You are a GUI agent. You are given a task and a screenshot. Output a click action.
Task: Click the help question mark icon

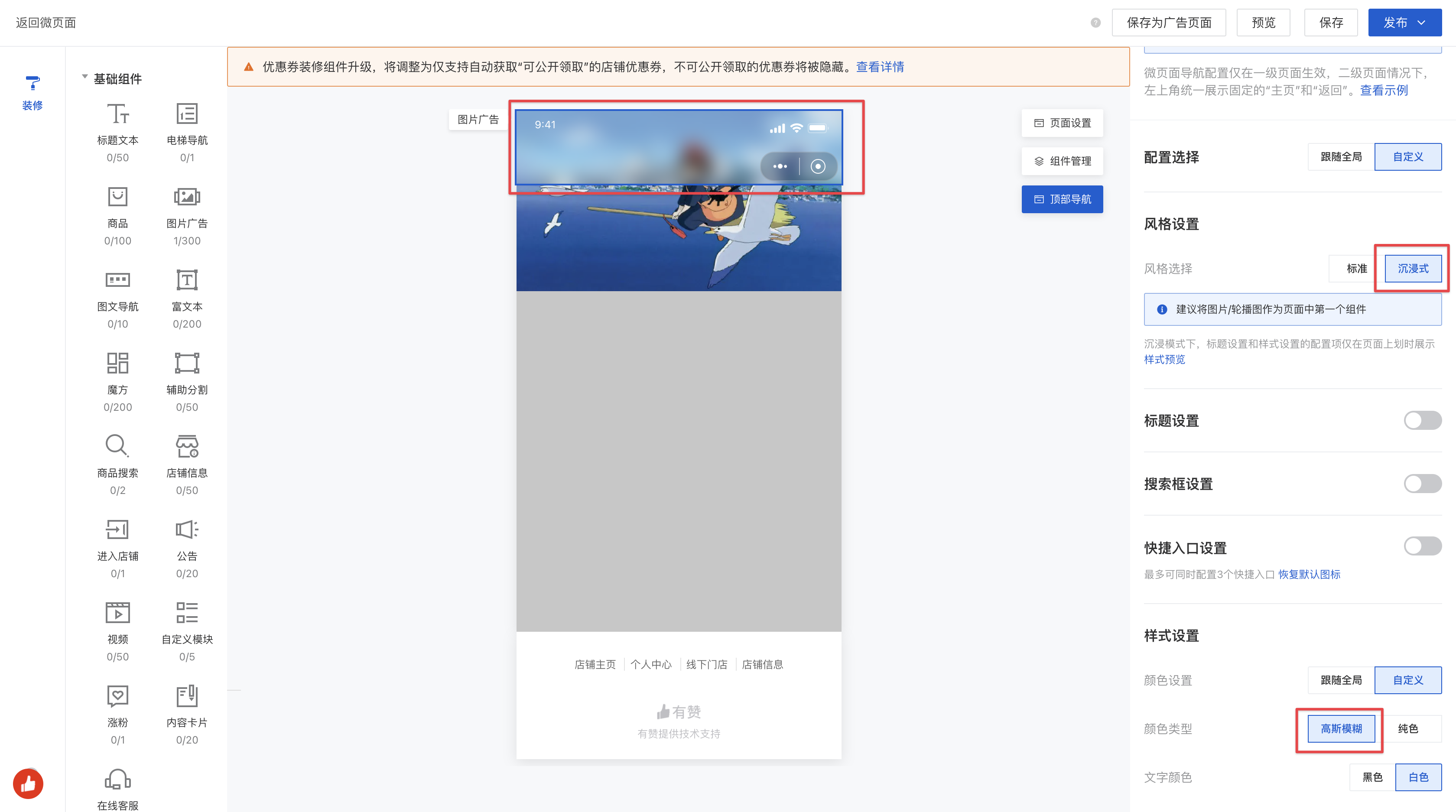tap(1095, 23)
